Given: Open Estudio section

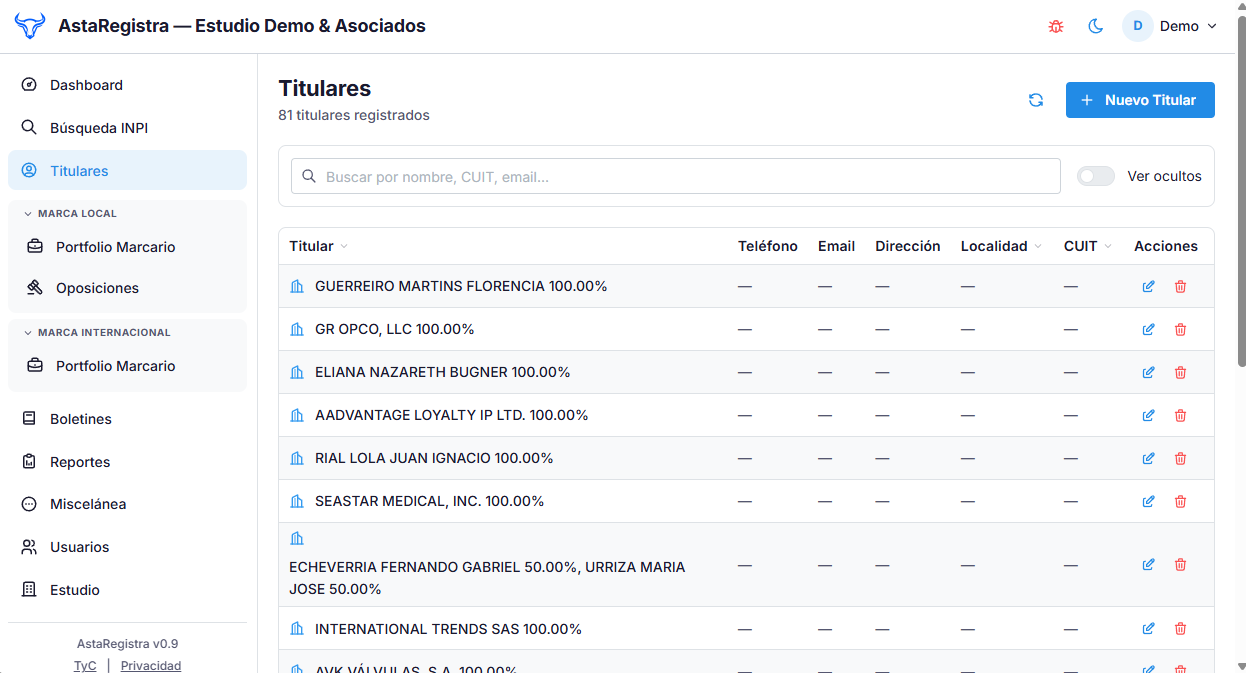Looking at the screenshot, I should tap(127, 590).
